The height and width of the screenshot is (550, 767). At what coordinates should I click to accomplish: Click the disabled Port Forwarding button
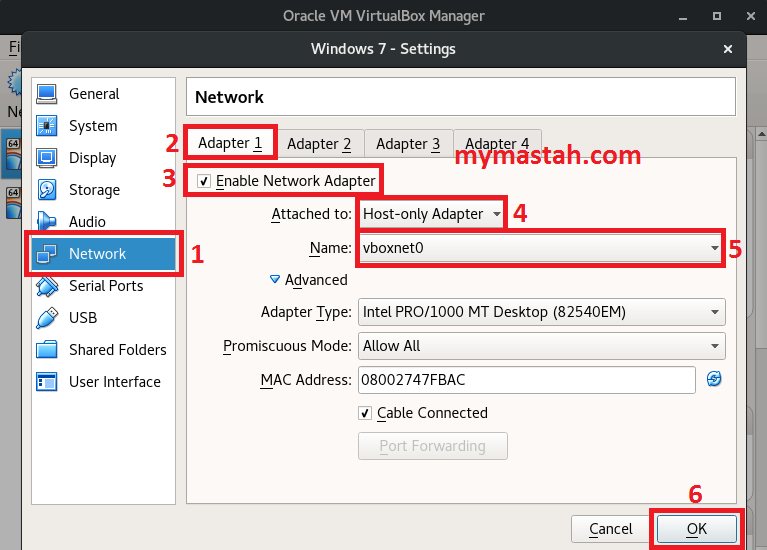432,446
